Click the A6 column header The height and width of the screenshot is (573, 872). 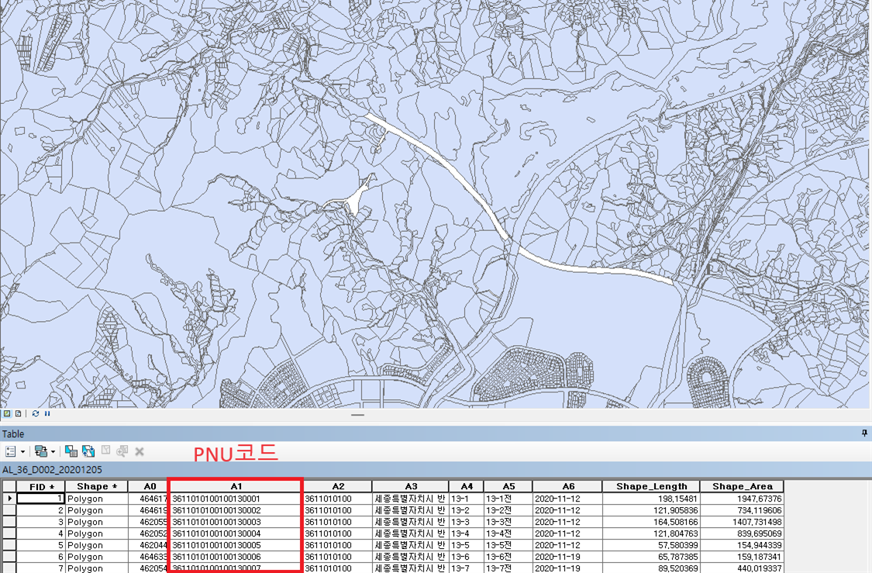pos(567,486)
